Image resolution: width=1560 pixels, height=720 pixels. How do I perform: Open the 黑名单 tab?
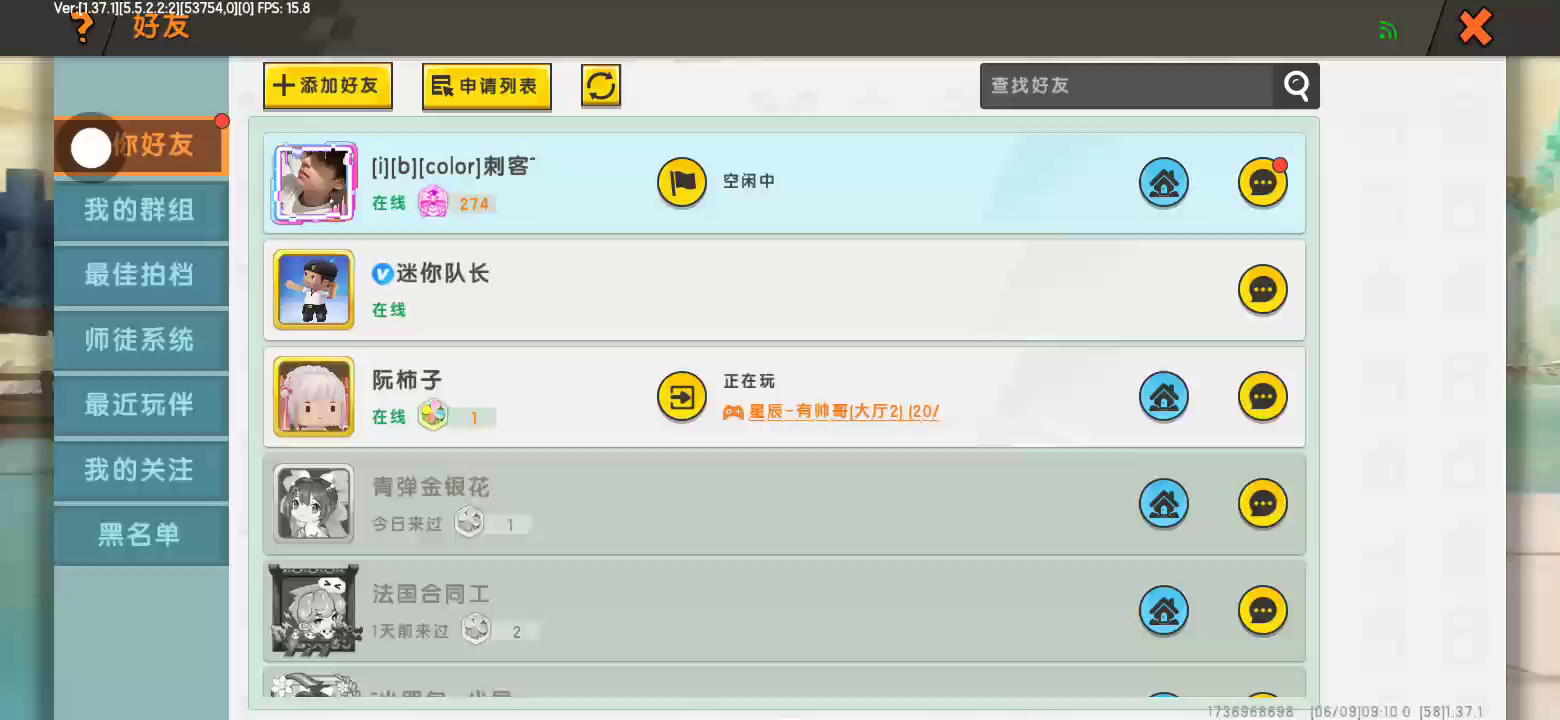[141, 535]
